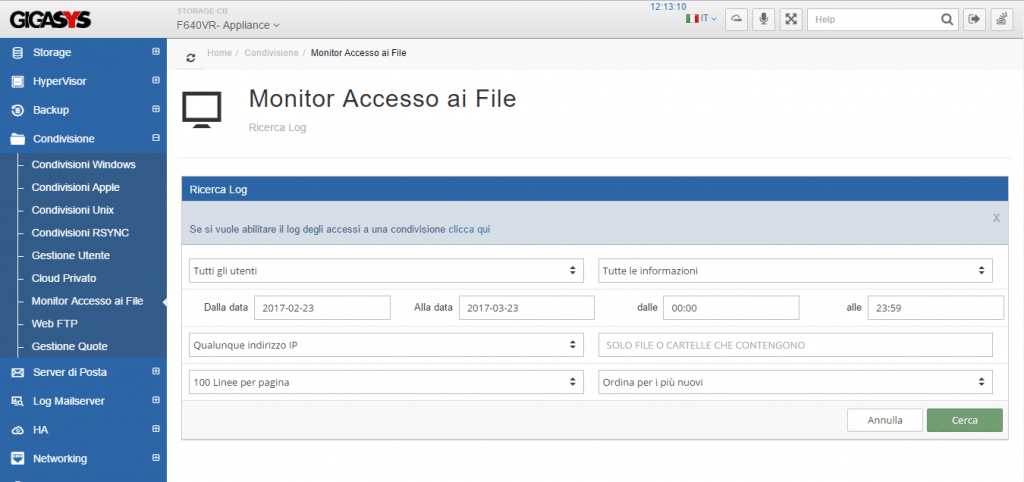Screen dimensions: 1024x482
Task: Follow the 'clicca qui' link
Action: point(469,229)
